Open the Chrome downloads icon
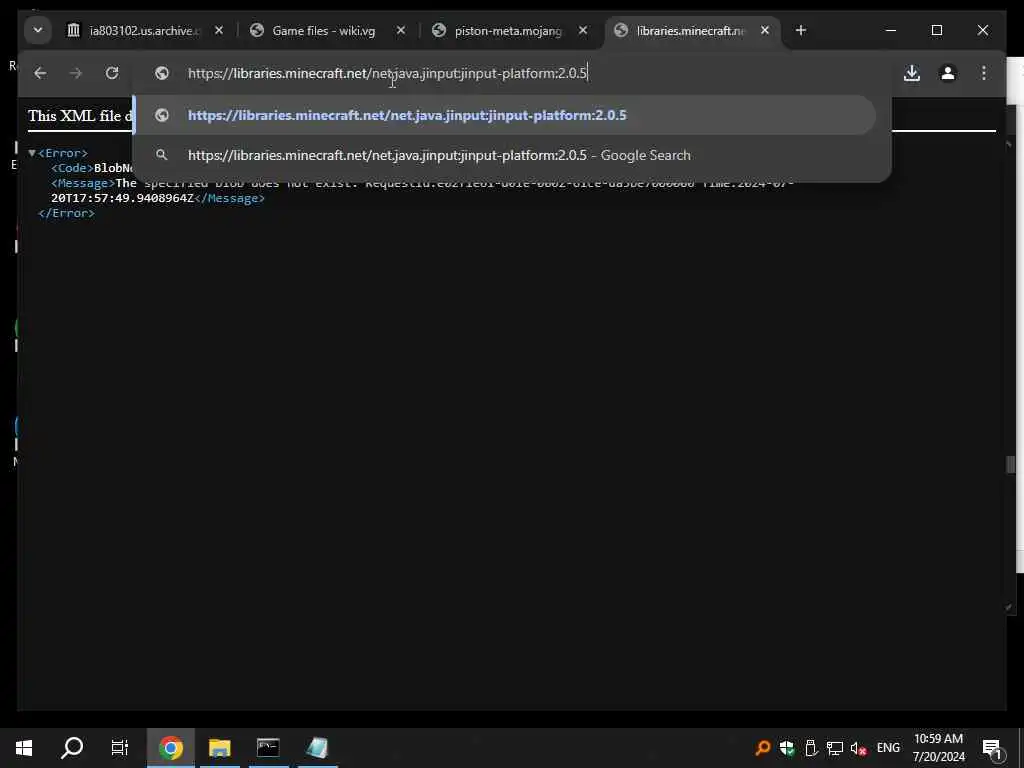The width and height of the screenshot is (1024, 768). click(x=912, y=73)
